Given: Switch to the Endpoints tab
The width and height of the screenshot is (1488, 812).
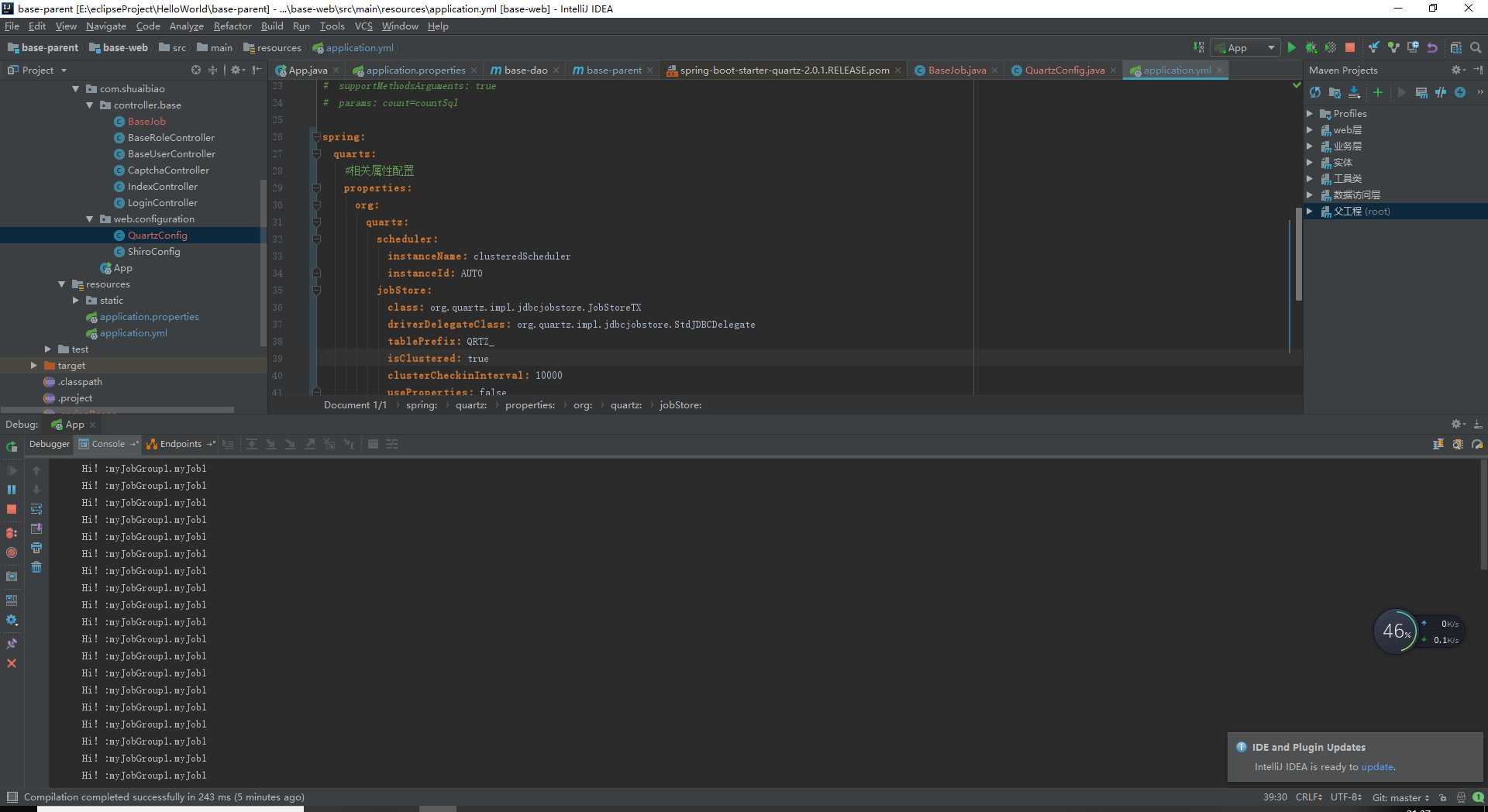Looking at the screenshot, I should tap(181, 444).
